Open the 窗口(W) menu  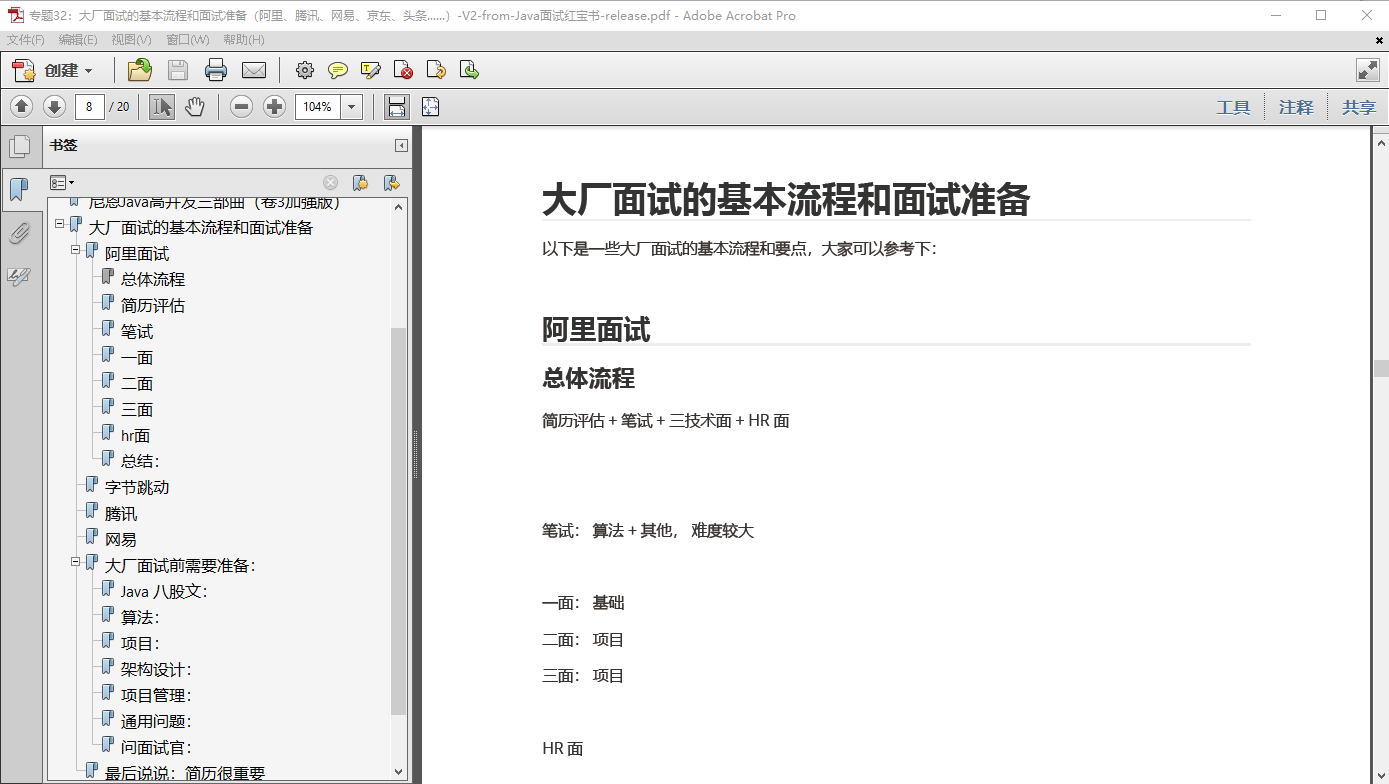click(x=188, y=40)
